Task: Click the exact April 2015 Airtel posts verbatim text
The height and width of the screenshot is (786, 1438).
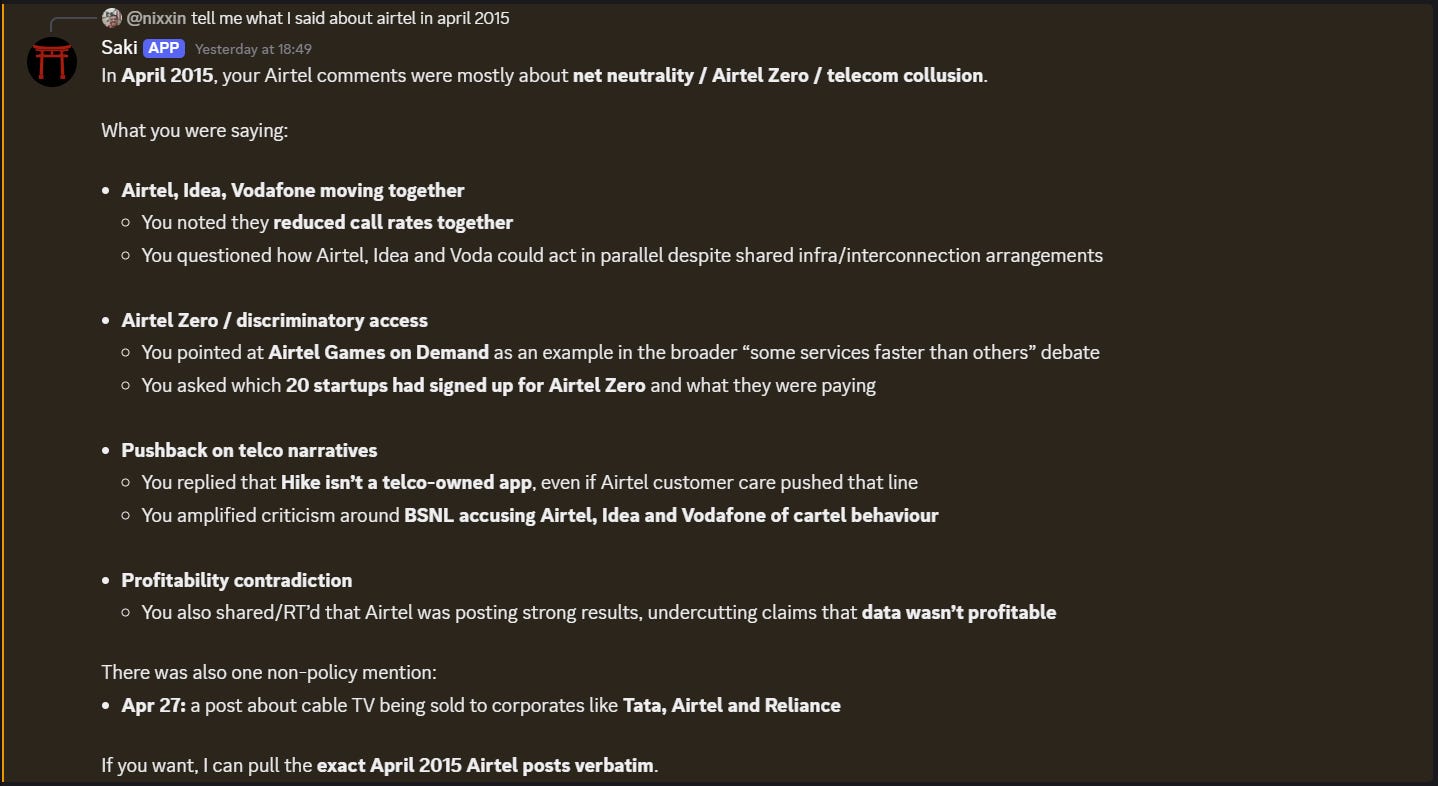Action: pyautogui.click(x=485, y=765)
